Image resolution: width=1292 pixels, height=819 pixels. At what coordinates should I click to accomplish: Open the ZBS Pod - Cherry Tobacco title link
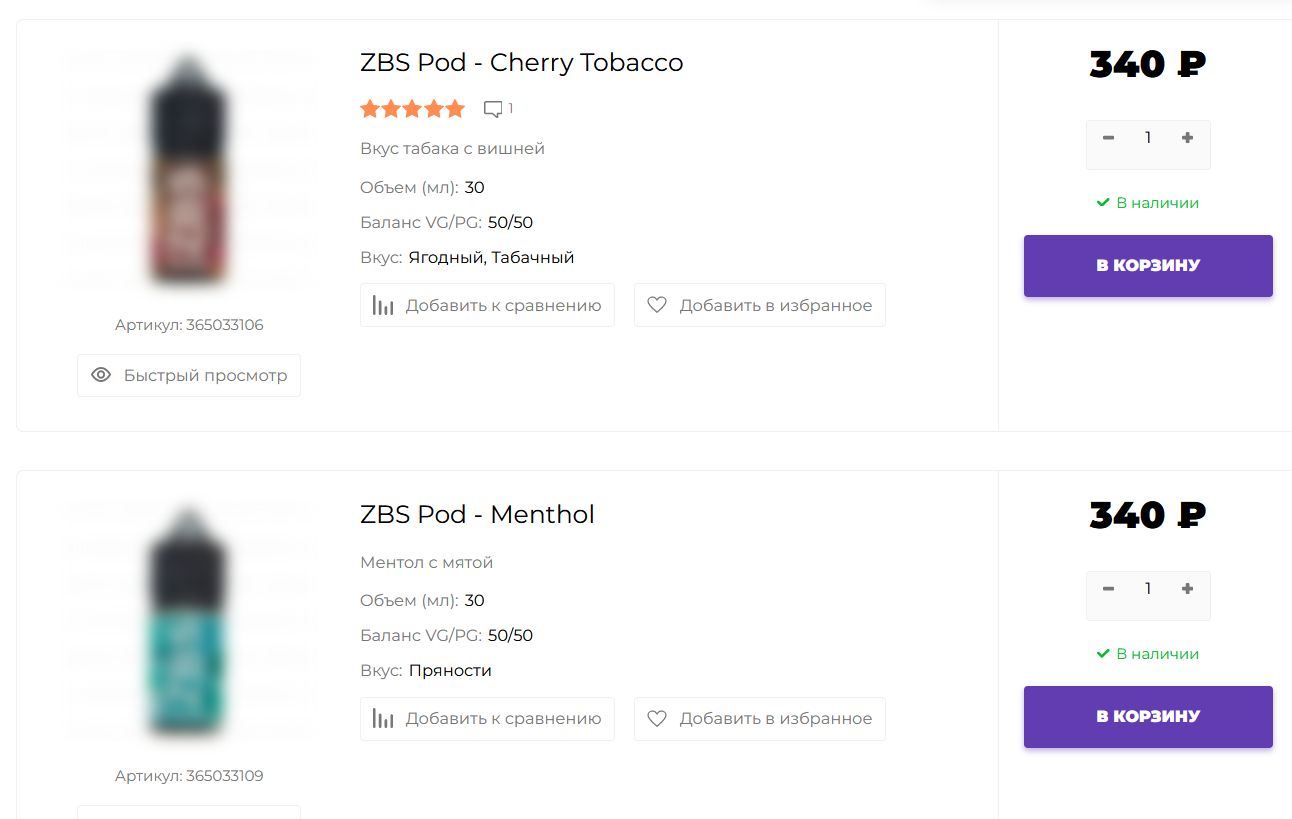pyautogui.click(x=521, y=63)
